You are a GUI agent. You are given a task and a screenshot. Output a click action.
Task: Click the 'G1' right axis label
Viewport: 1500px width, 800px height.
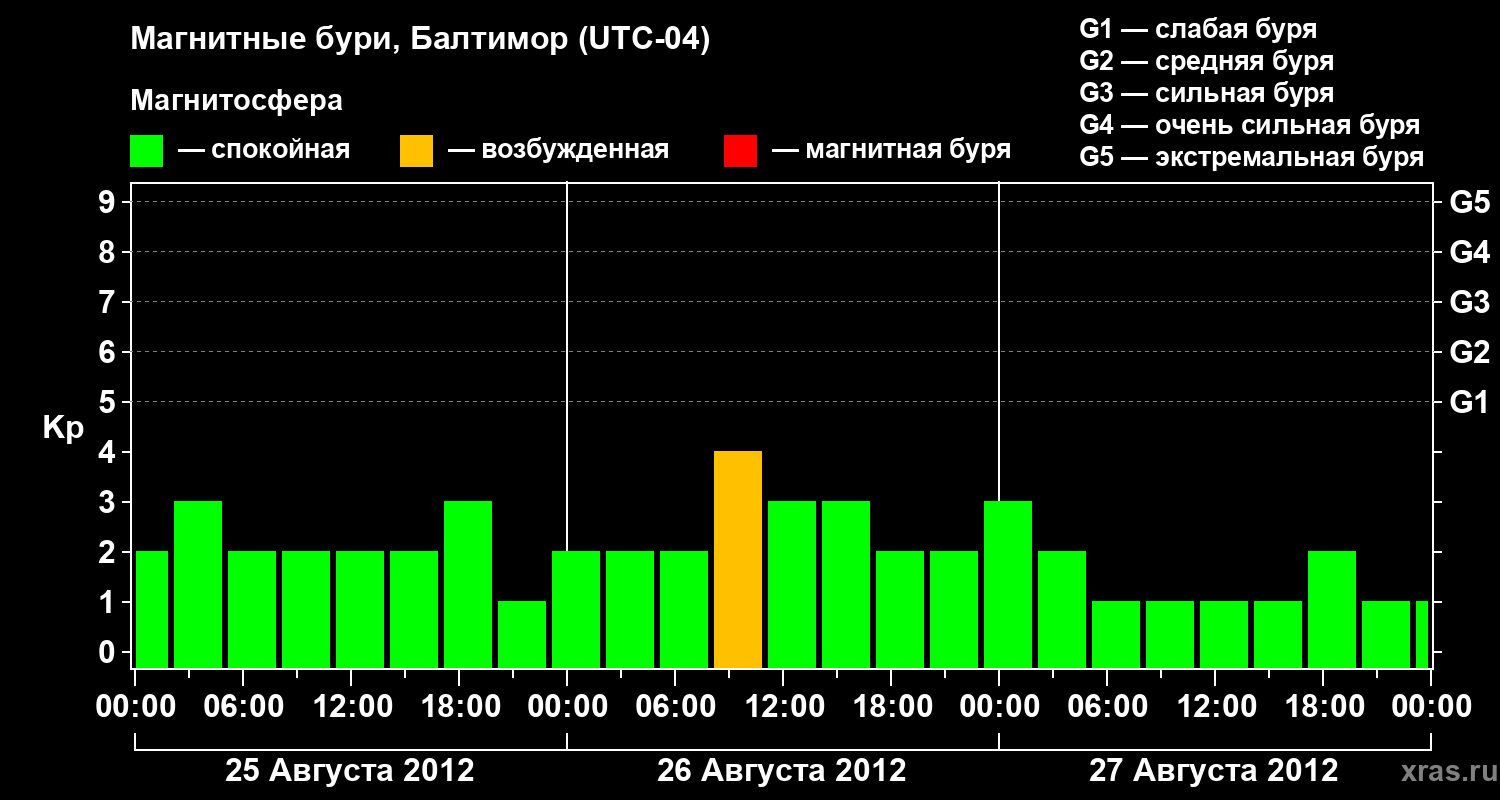(1469, 403)
